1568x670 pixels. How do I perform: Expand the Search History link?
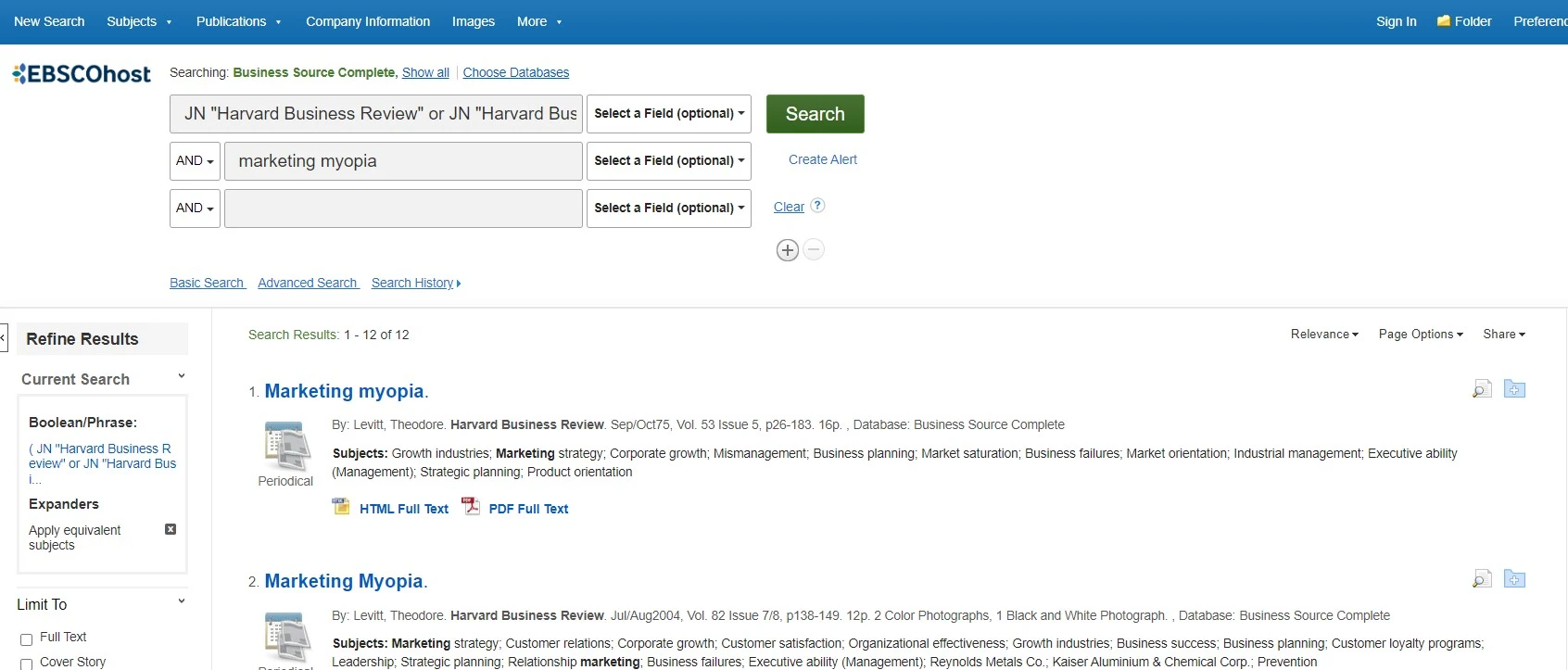click(416, 283)
